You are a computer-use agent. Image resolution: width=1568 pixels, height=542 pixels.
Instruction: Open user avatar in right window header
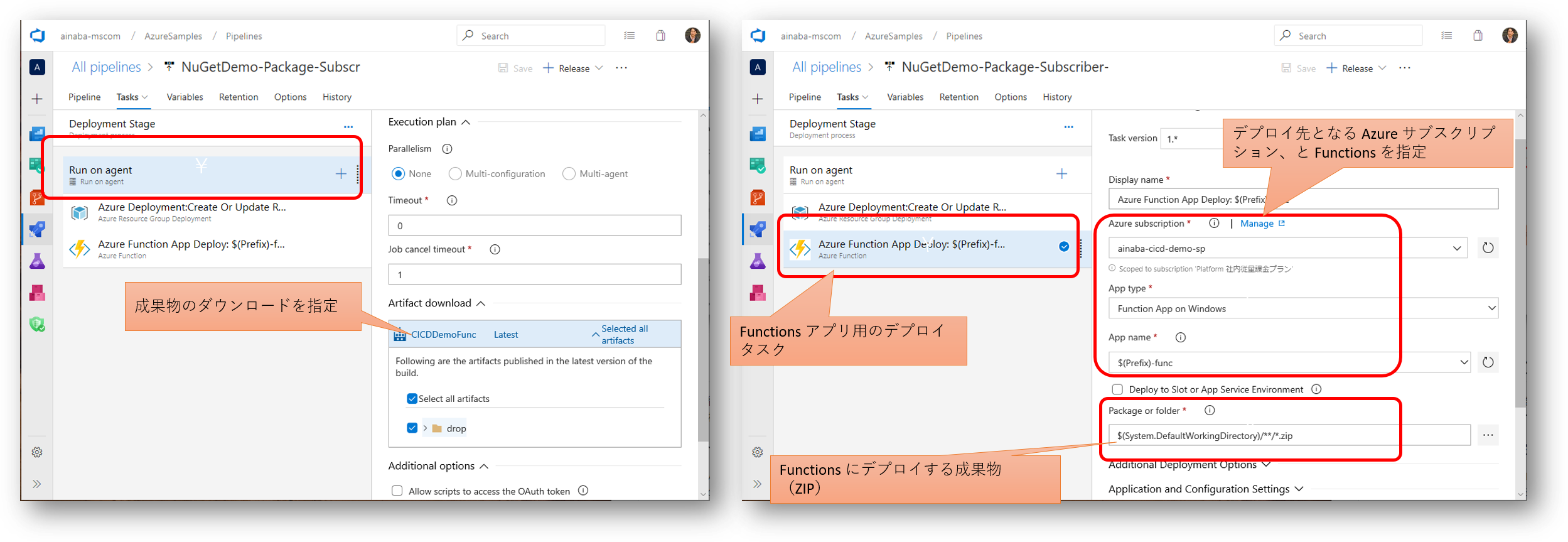[x=1510, y=36]
